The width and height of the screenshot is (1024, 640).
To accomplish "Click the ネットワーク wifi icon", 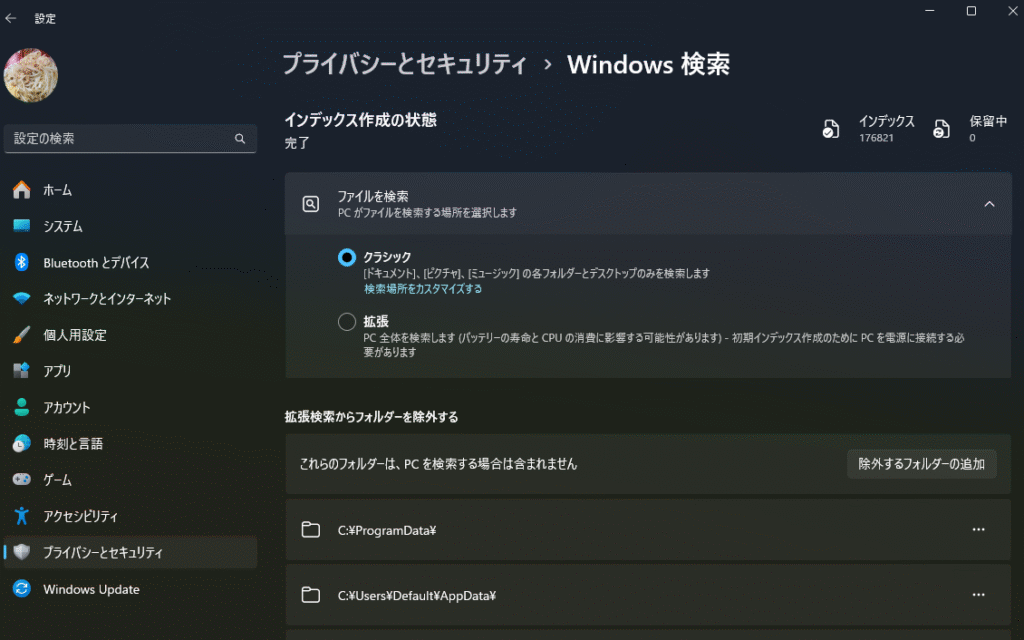I will (22, 298).
